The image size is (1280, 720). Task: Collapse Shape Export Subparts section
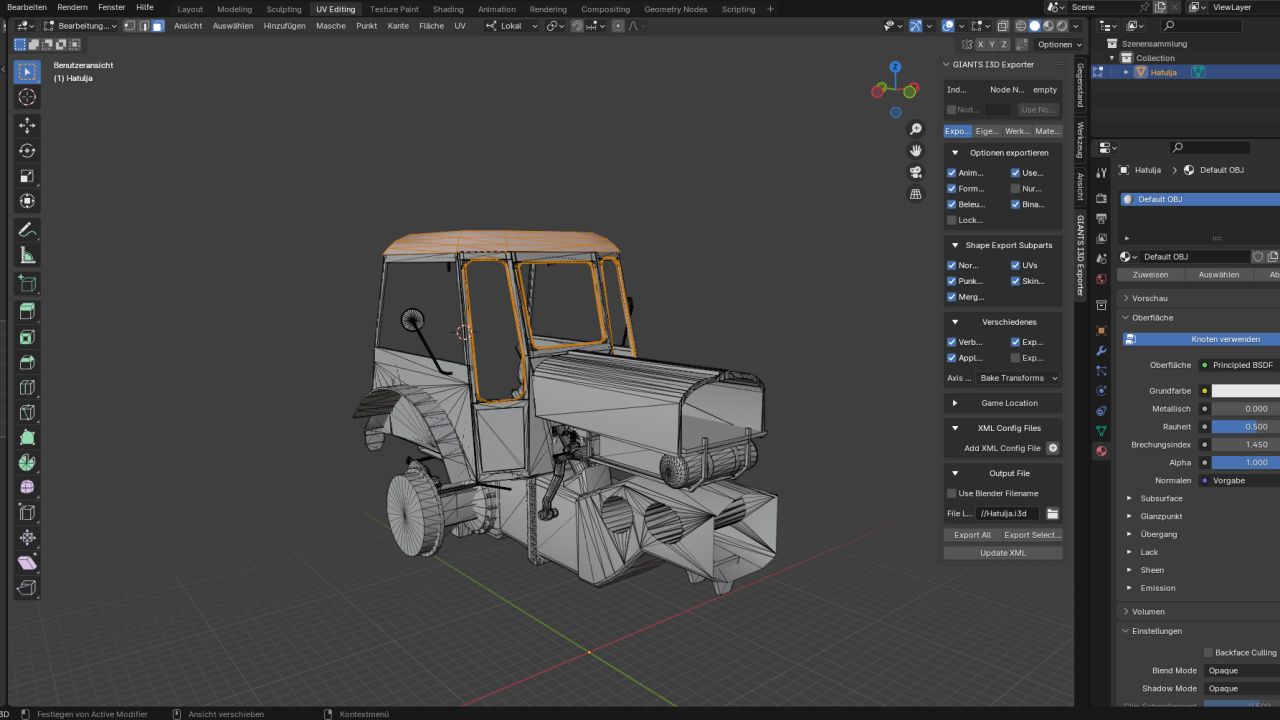pyautogui.click(x=955, y=245)
